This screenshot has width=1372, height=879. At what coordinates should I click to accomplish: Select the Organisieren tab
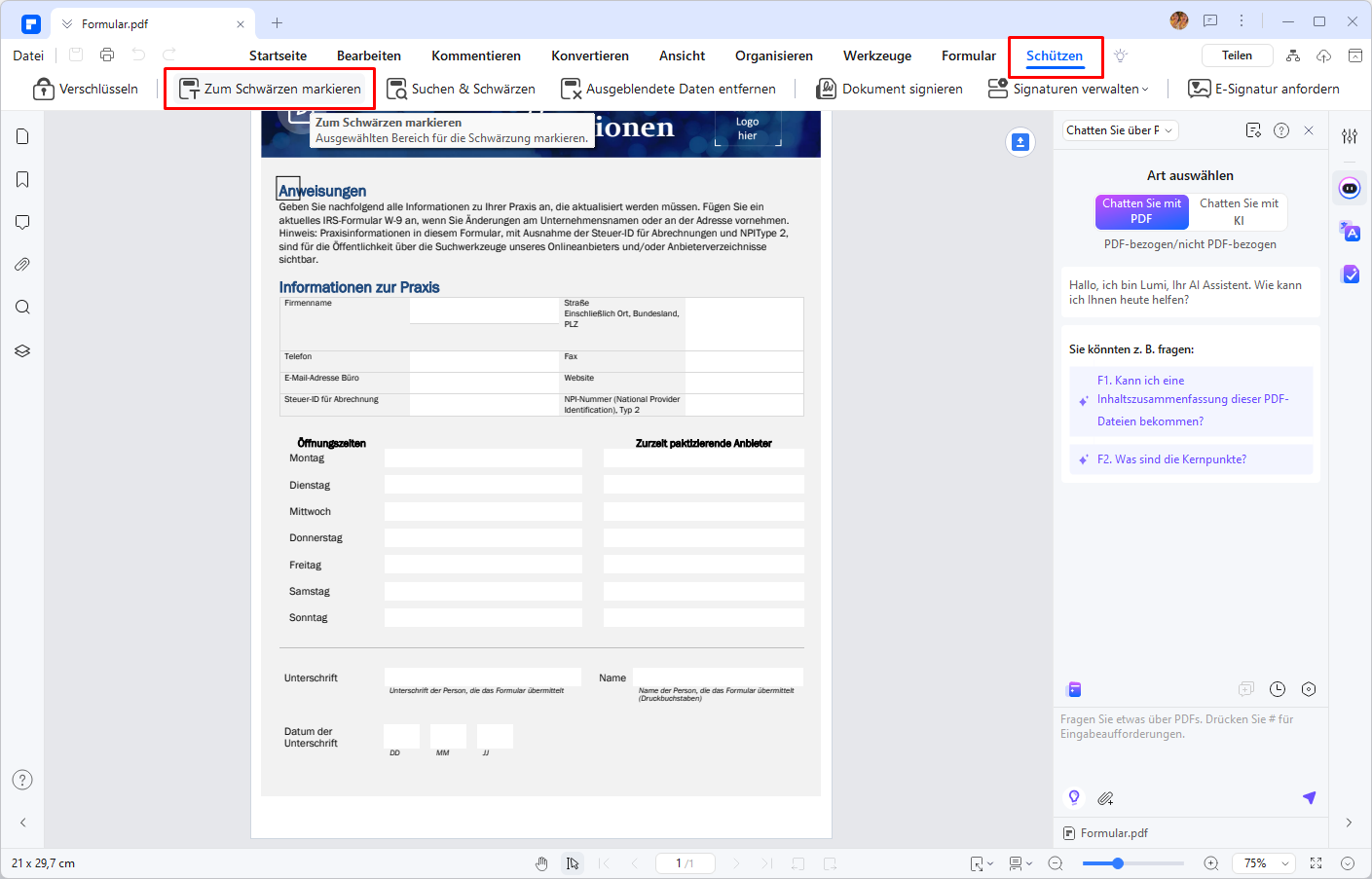coord(774,55)
